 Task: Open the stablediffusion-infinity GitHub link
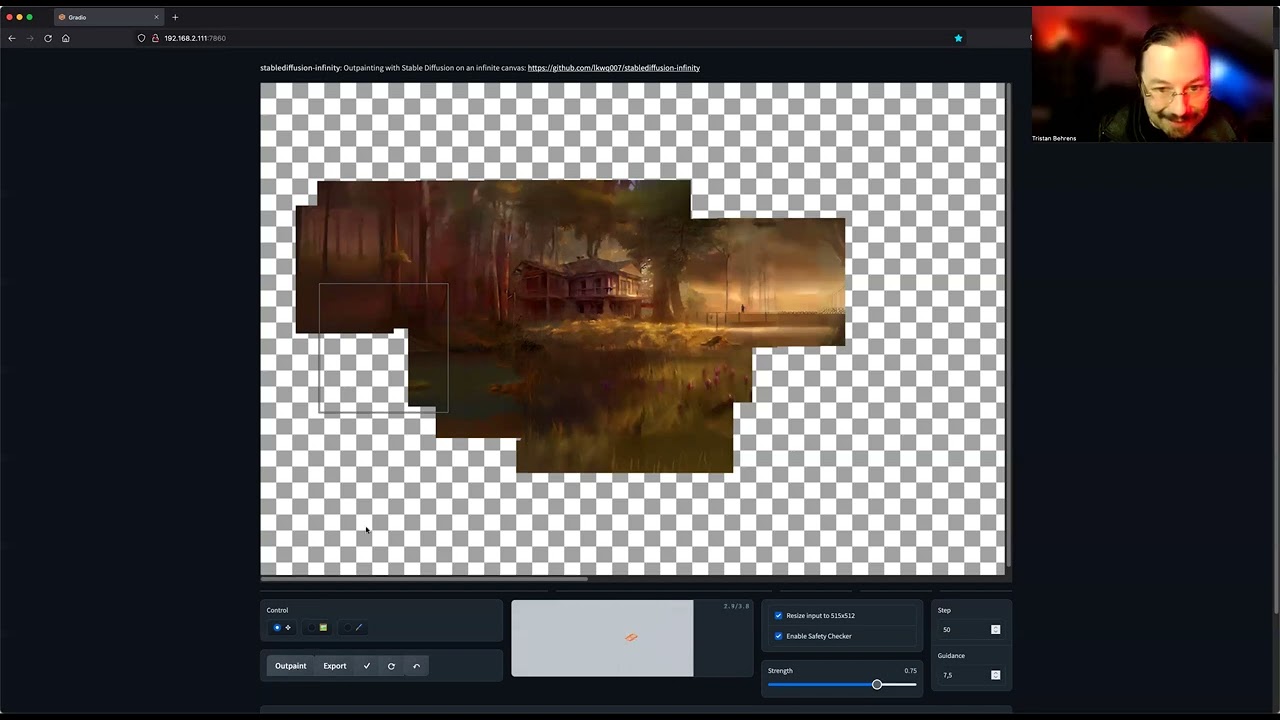(x=614, y=68)
